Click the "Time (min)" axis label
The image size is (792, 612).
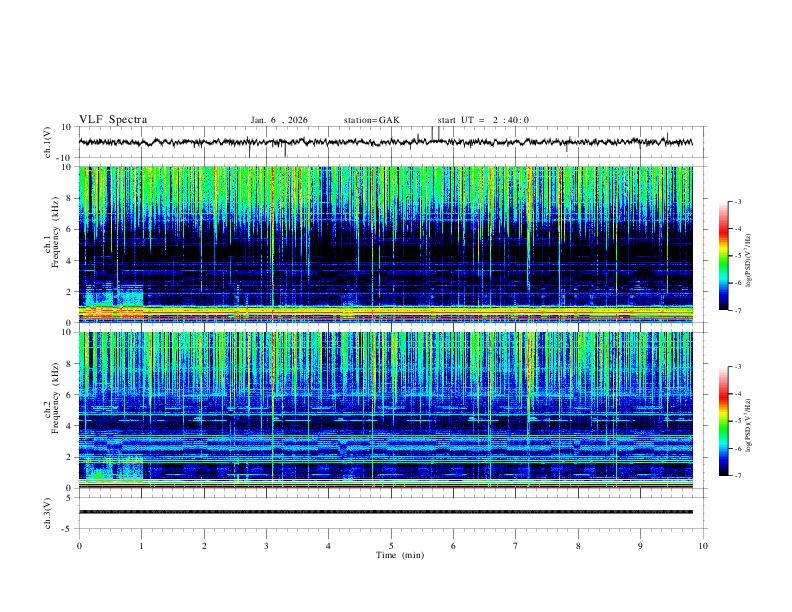(400, 555)
